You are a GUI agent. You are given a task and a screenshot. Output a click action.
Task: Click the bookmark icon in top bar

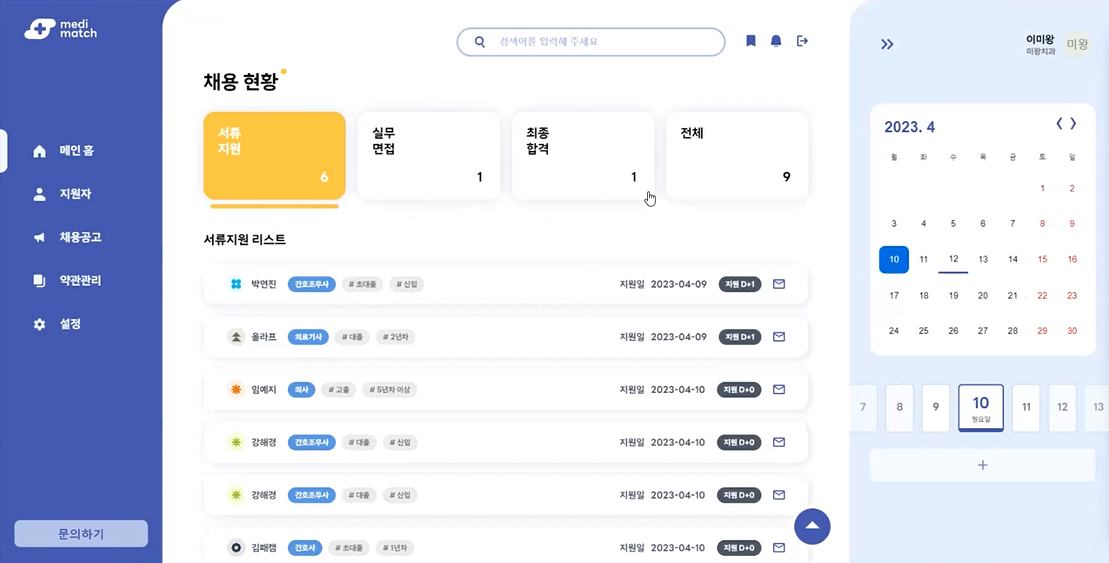coord(751,41)
